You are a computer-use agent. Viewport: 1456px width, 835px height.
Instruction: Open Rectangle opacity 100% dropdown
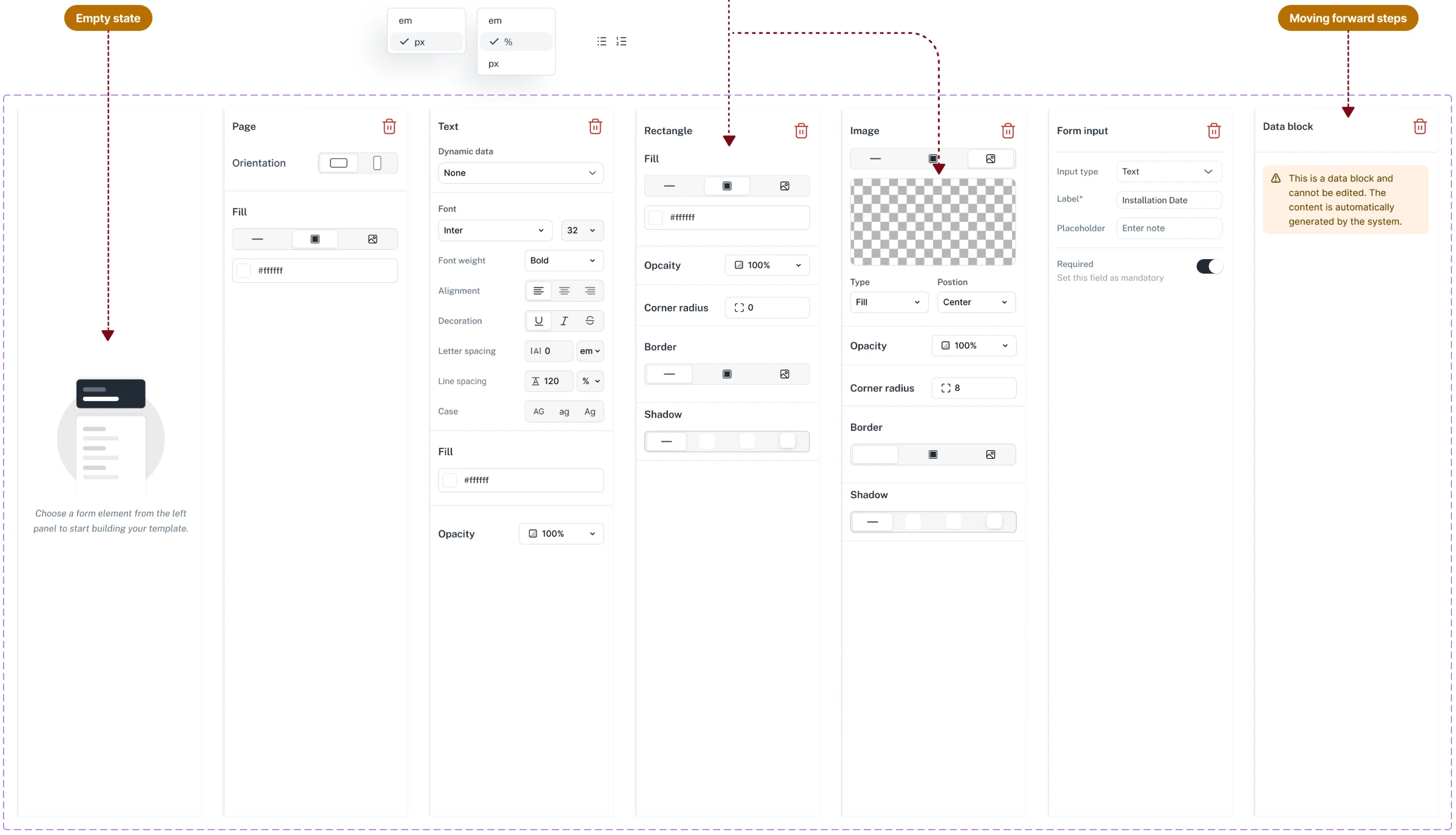coord(767,265)
